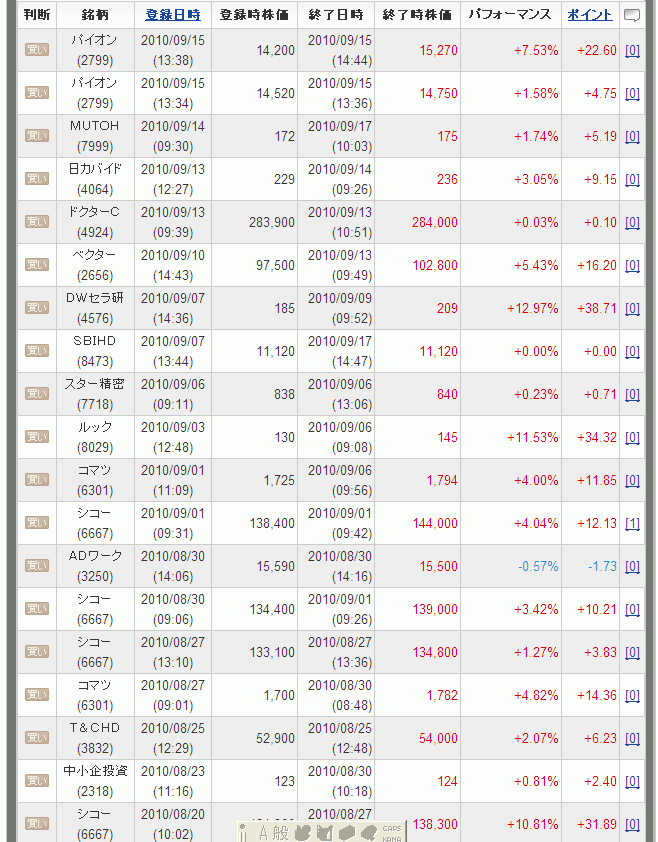658x842 pixels.
Task: Click the 買い badge in the ドクターC row
Action: coord(36,222)
